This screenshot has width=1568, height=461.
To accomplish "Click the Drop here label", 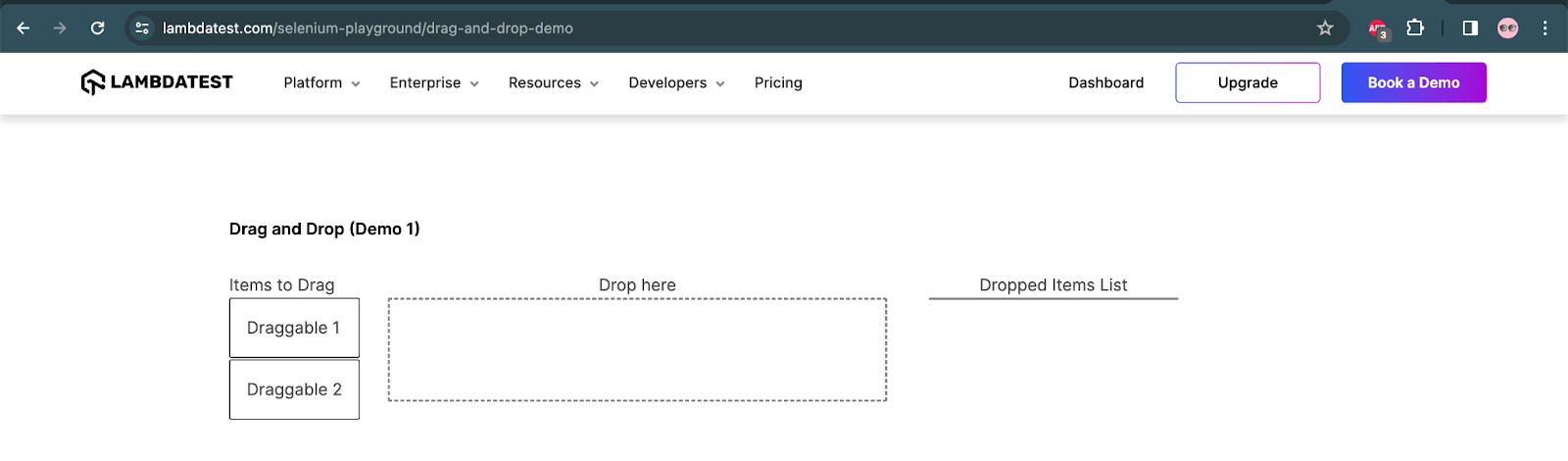I will coord(637,285).
